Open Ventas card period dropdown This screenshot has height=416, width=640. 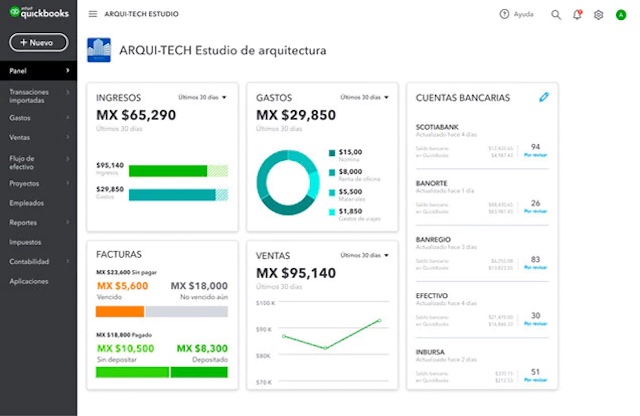coord(364,255)
